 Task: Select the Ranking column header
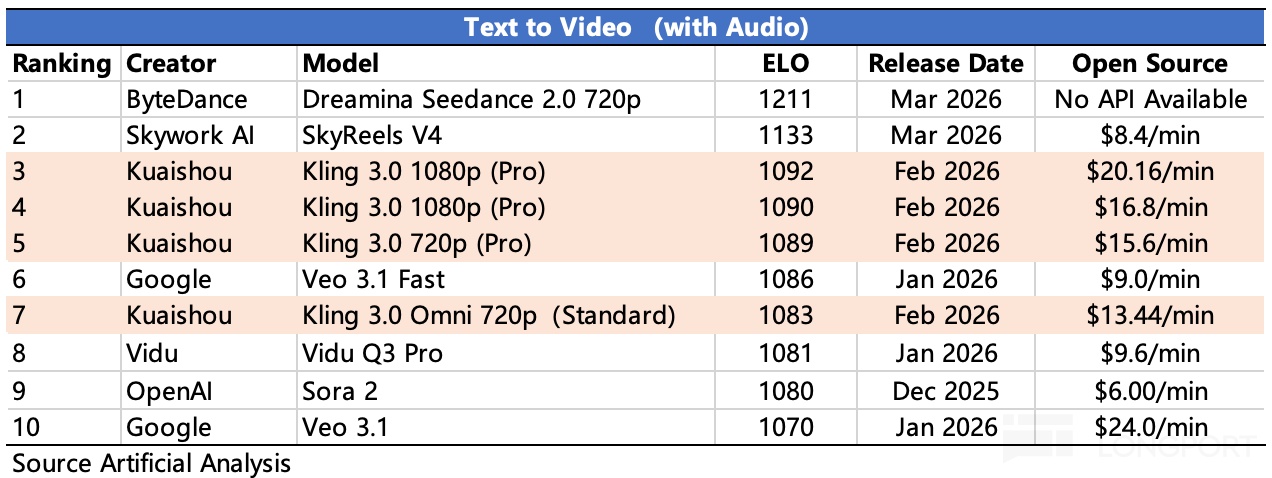[61, 64]
